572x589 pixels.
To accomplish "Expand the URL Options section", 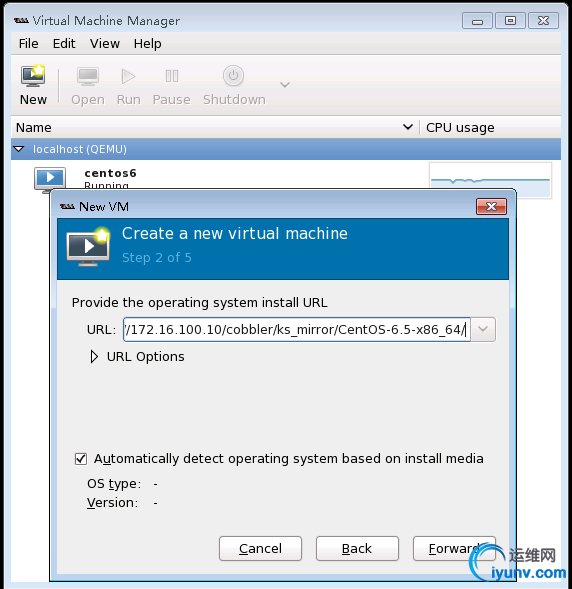I will click(x=94, y=356).
